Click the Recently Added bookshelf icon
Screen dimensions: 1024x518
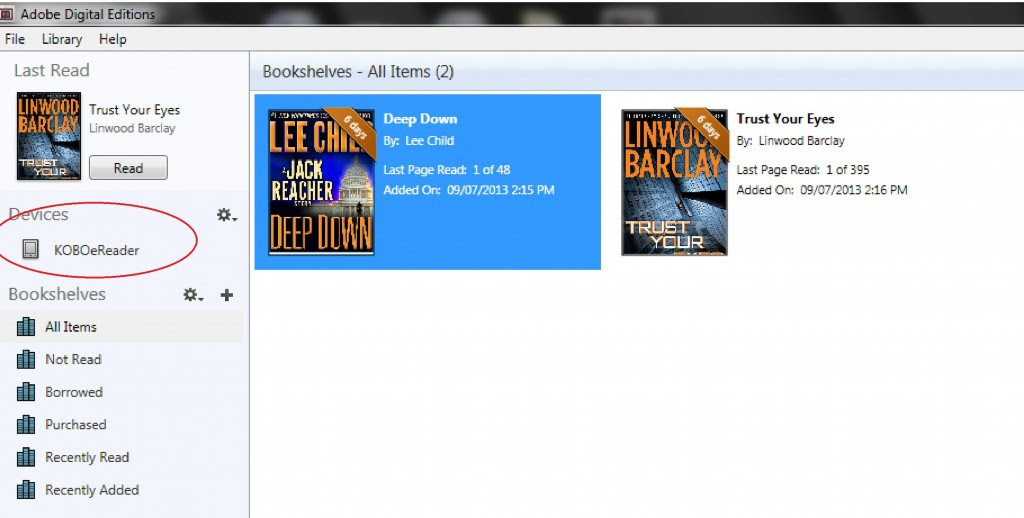(26, 490)
